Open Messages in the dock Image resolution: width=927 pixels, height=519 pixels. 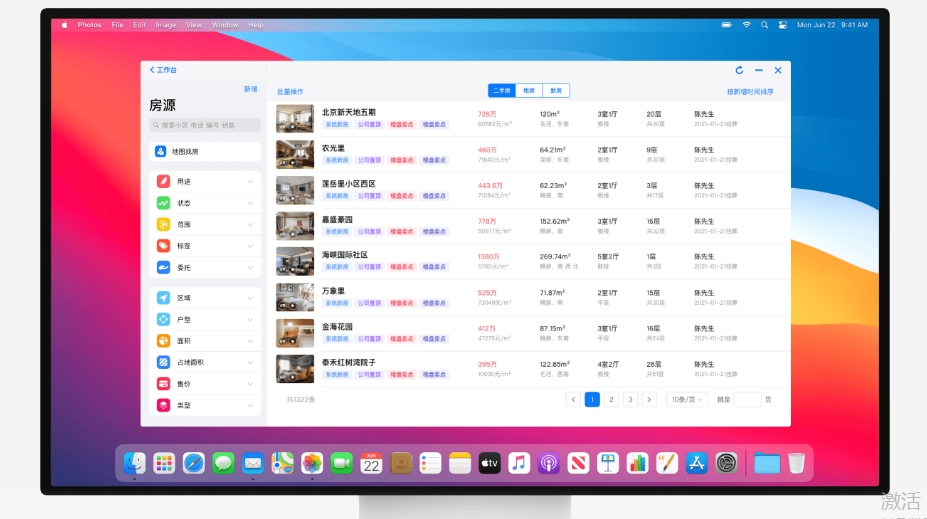(223, 463)
